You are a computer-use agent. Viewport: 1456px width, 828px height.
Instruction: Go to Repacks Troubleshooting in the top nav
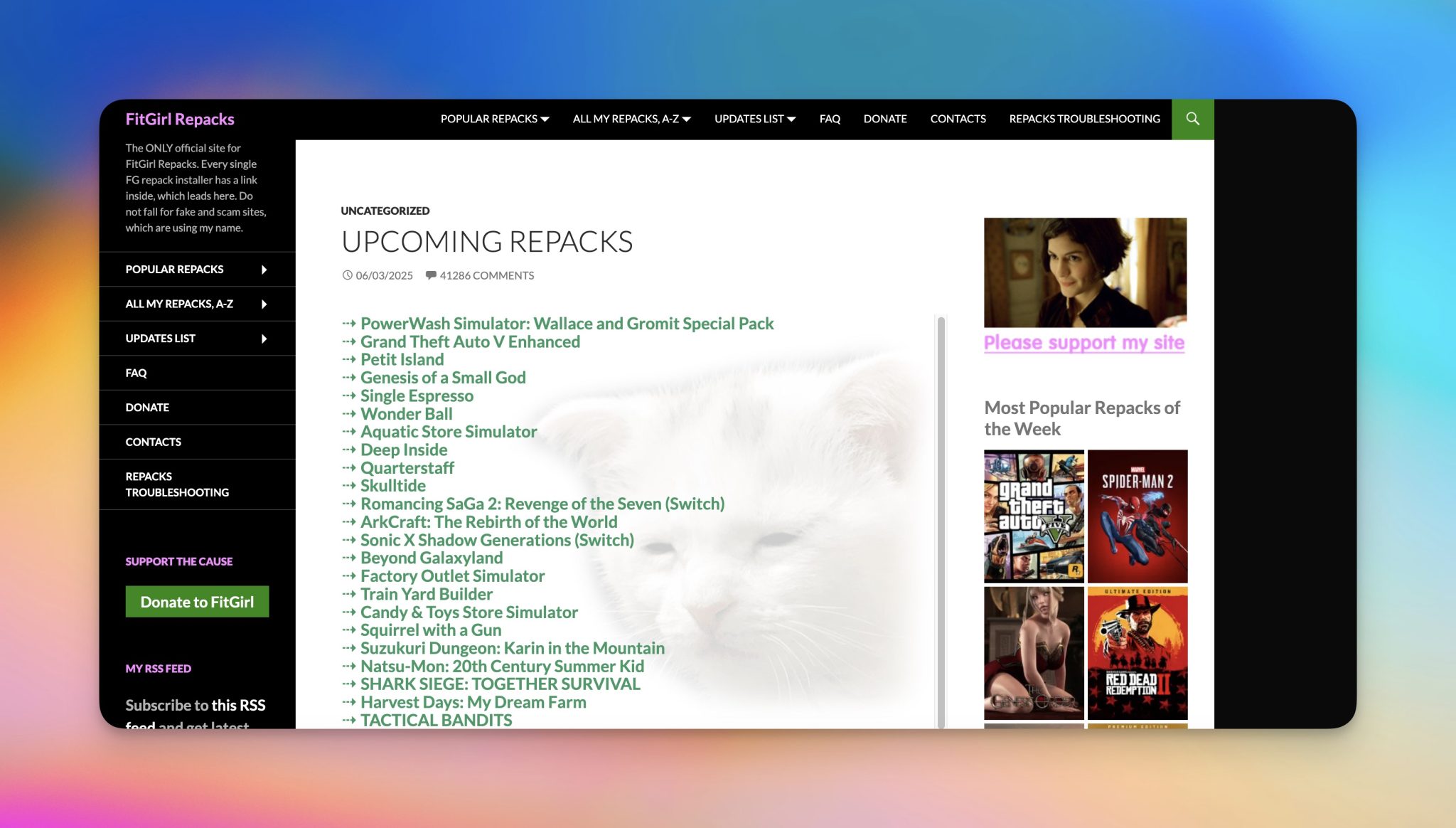1084,119
